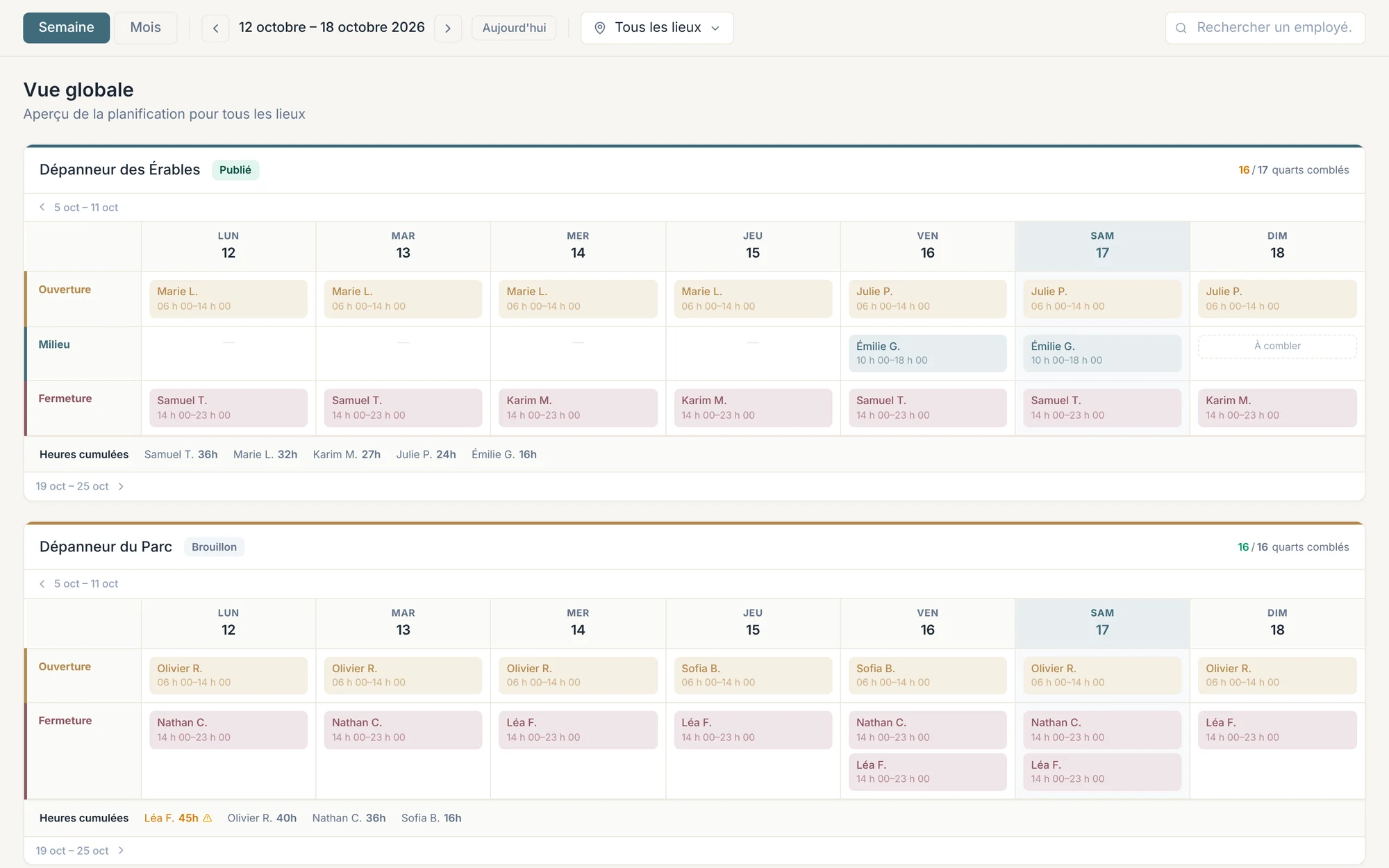Image resolution: width=1389 pixels, height=868 pixels.
Task: Click Karim M. 27h in Heures cumulées
Action: pyautogui.click(x=347, y=454)
